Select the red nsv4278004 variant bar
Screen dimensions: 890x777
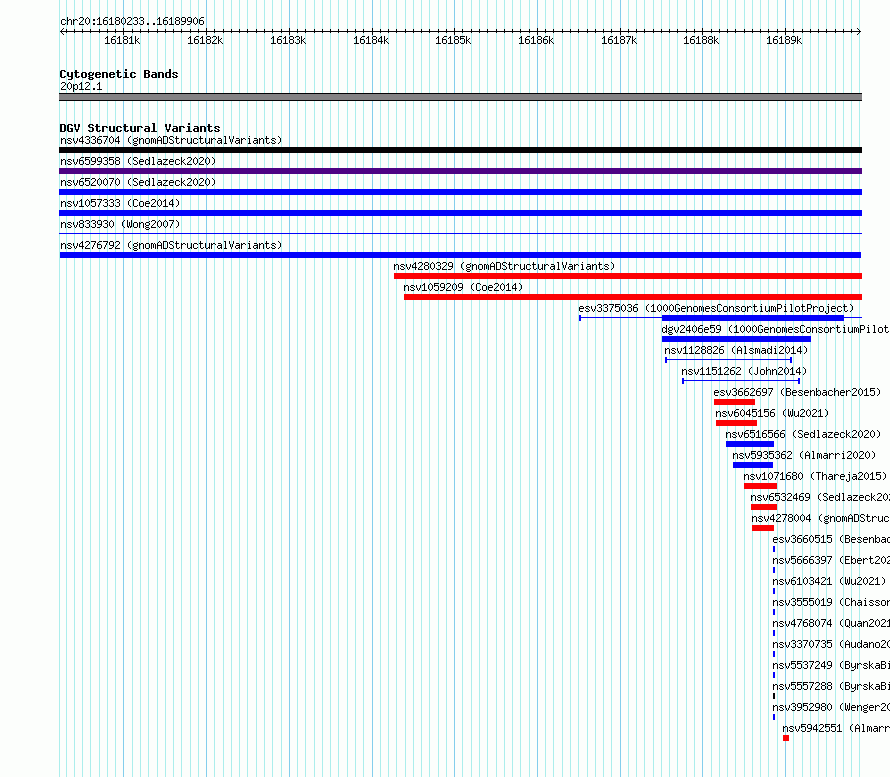(763, 528)
